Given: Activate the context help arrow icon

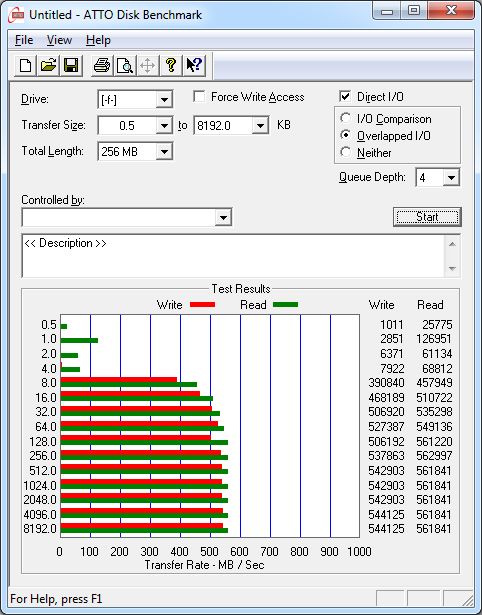Looking at the screenshot, I should coord(194,65).
